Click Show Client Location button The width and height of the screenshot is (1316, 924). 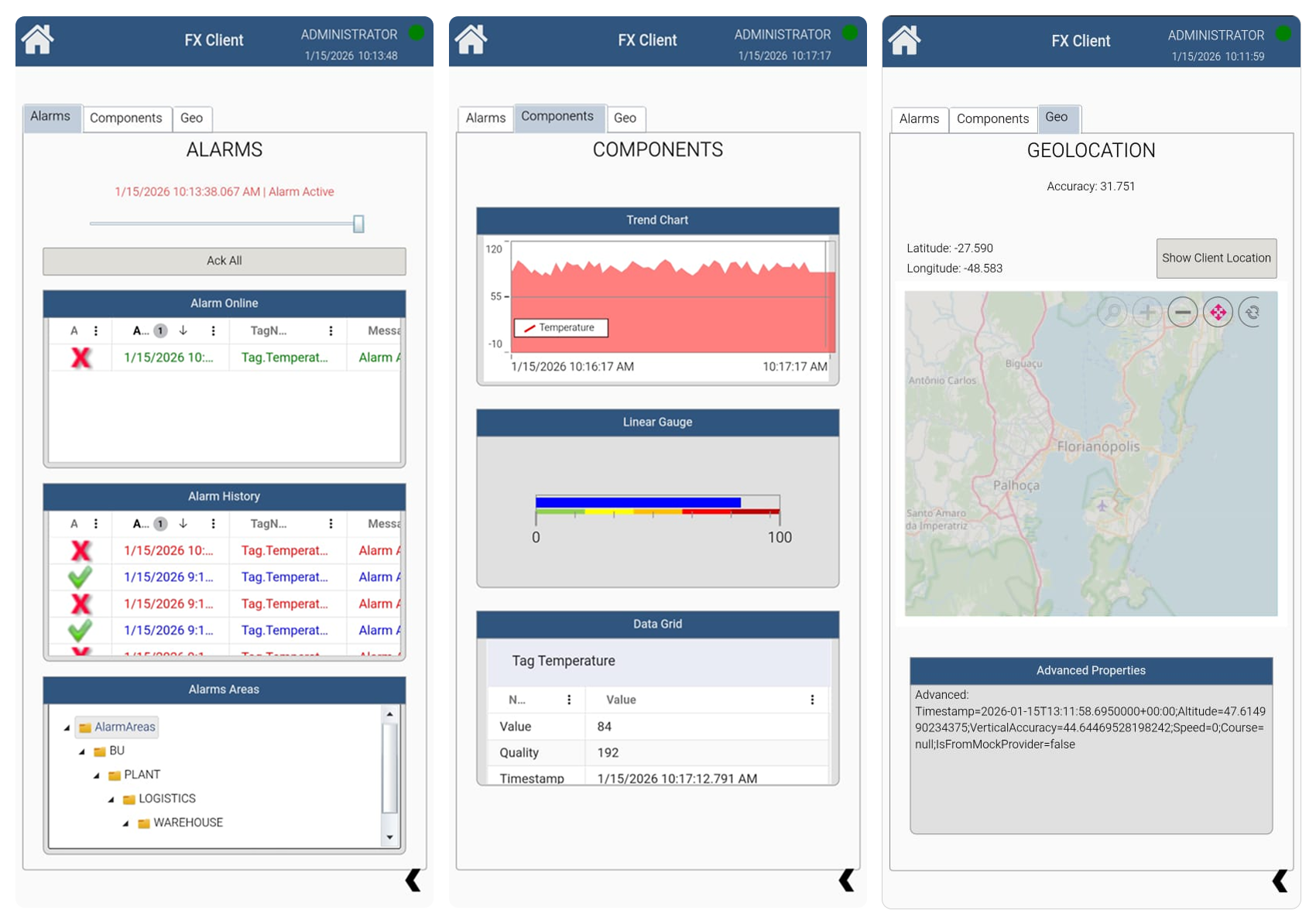pos(1215,258)
